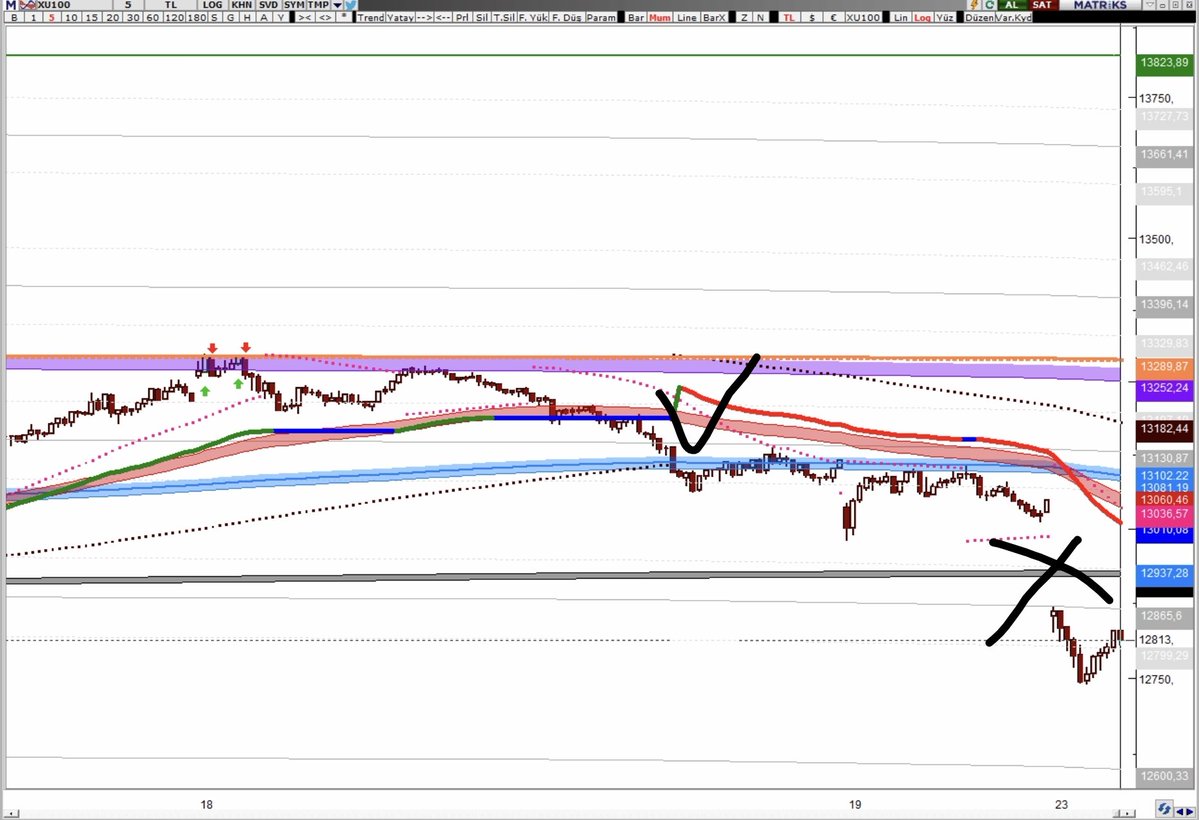The height and width of the screenshot is (820, 1199).
Task: Select the 120-minute period
Action: [x=174, y=17]
